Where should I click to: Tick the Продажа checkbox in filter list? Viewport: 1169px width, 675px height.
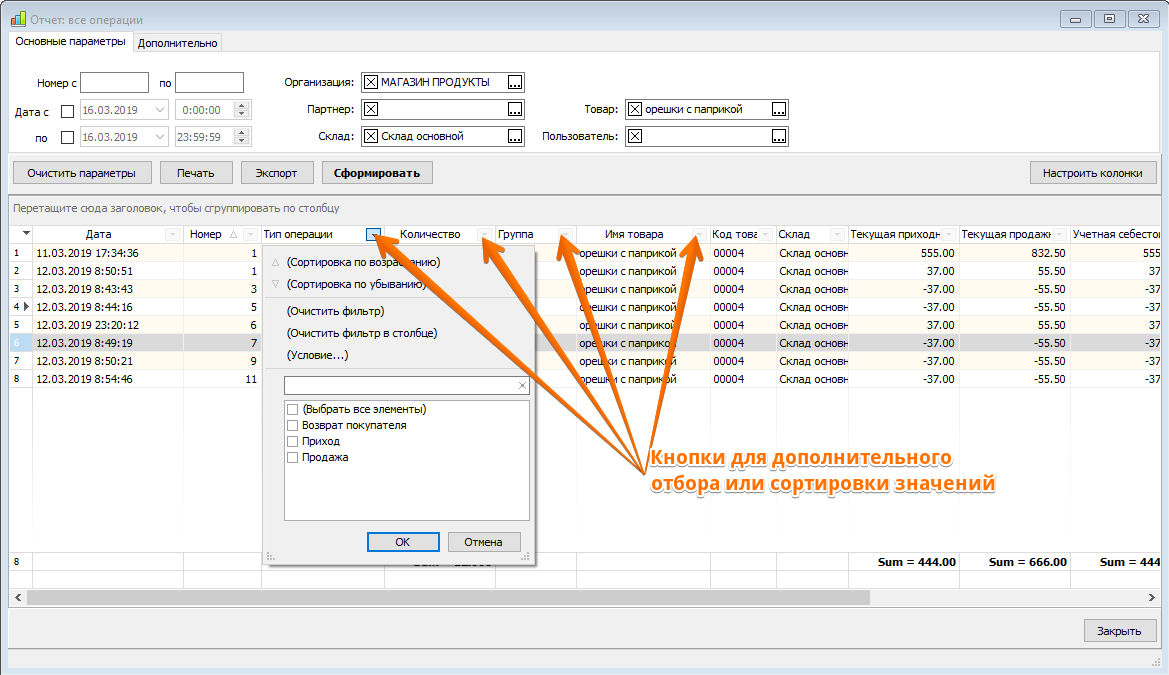[292, 457]
